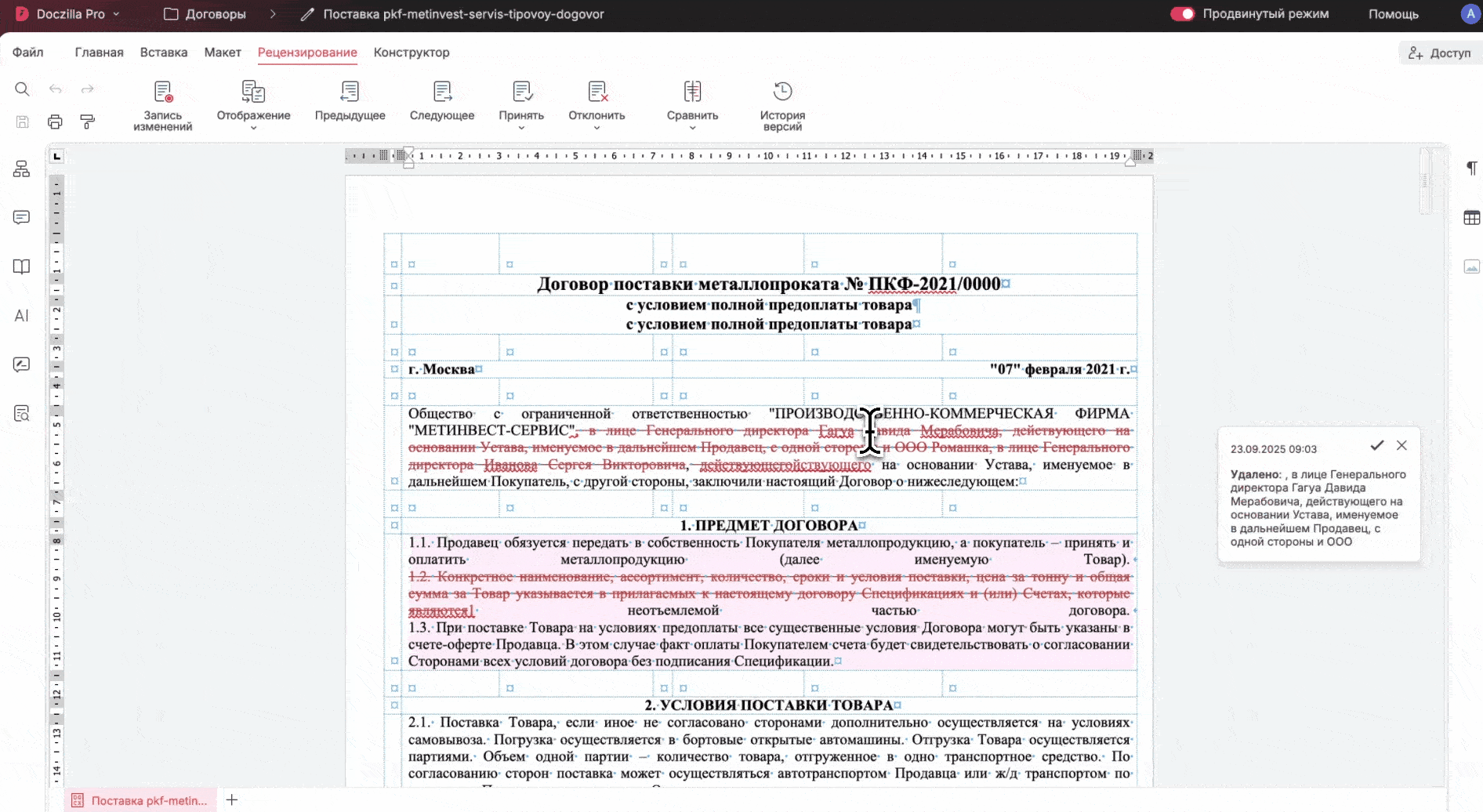
Task: Open review chat sidebar icon
Action: click(22, 364)
